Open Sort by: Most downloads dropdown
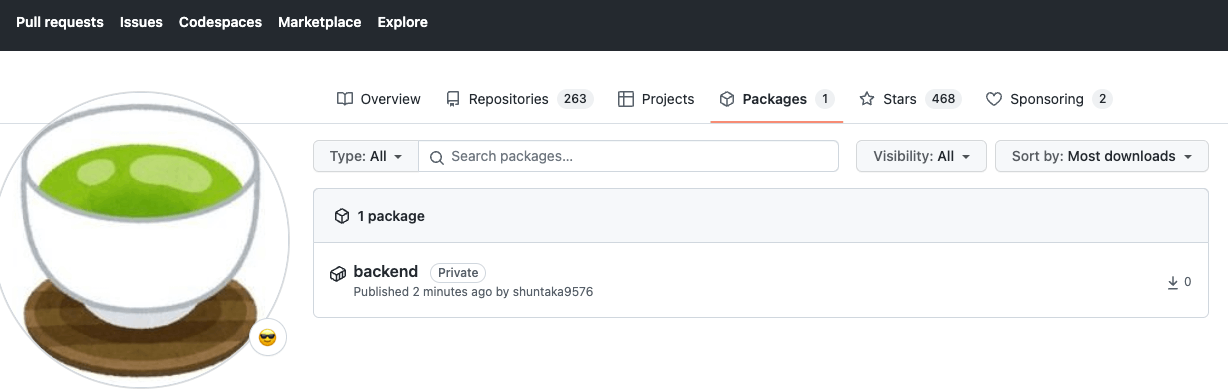1228x390 pixels. [x=1101, y=156]
